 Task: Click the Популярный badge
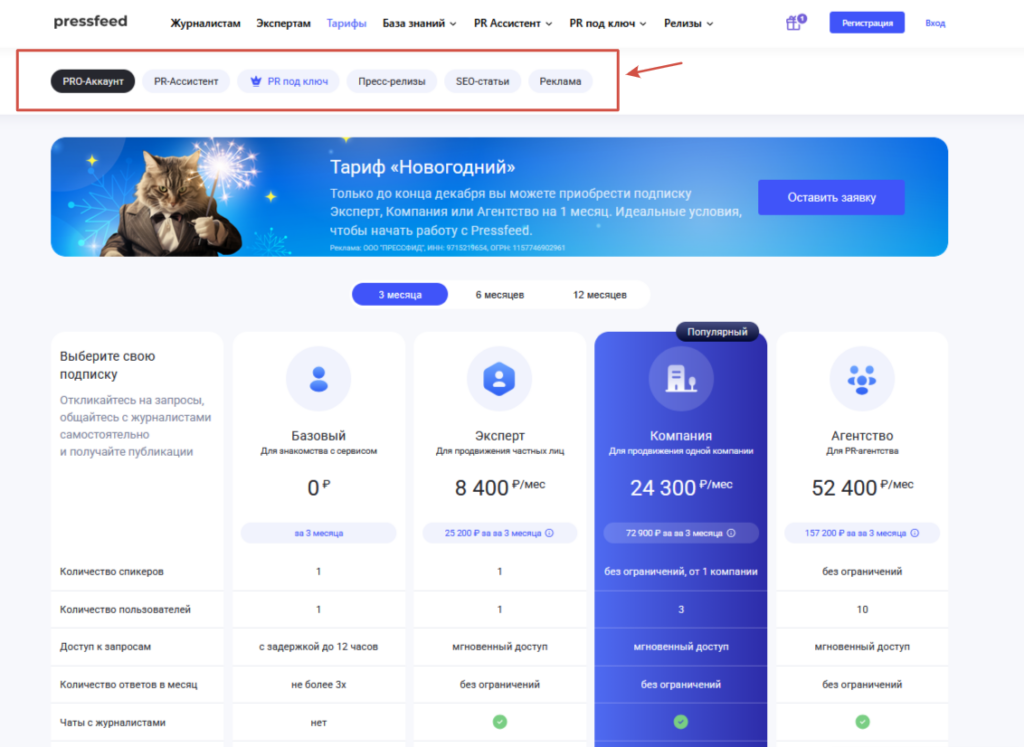point(717,332)
